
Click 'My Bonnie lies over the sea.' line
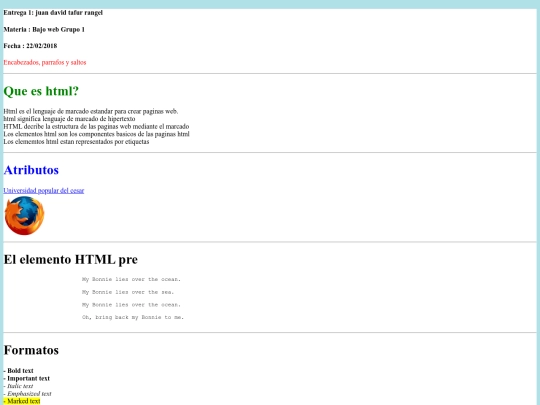pyautogui.click(x=128, y=292)
